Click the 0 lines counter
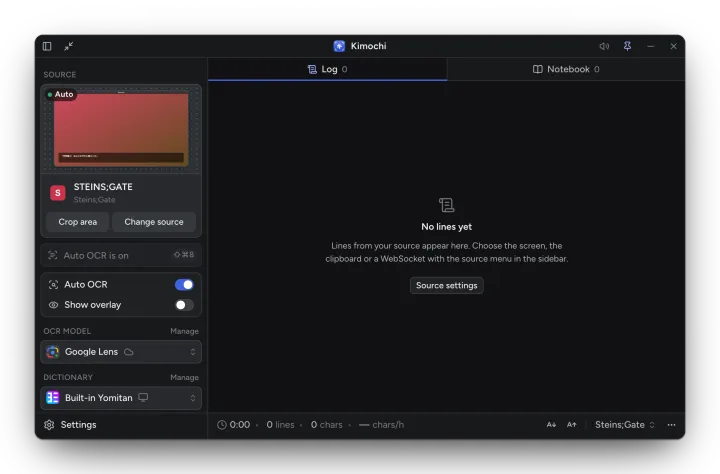 coord(280,425)
